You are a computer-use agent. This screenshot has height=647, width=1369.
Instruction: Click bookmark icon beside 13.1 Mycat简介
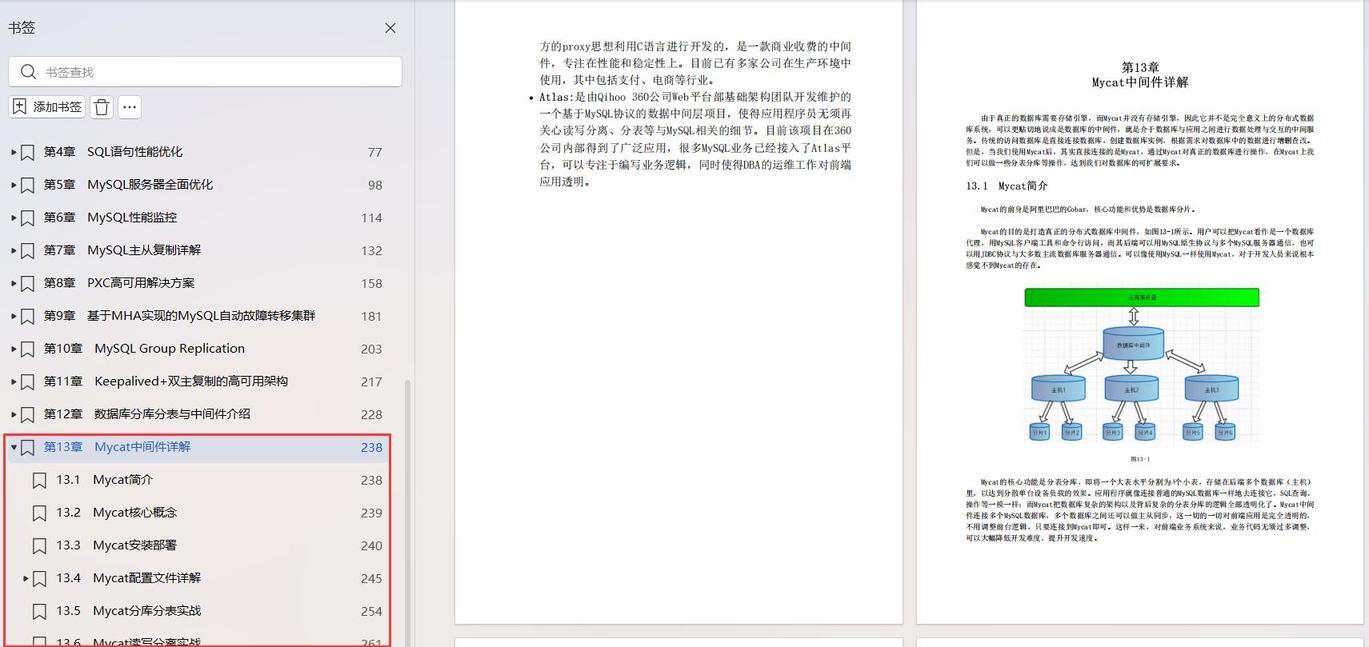(39, 480)
